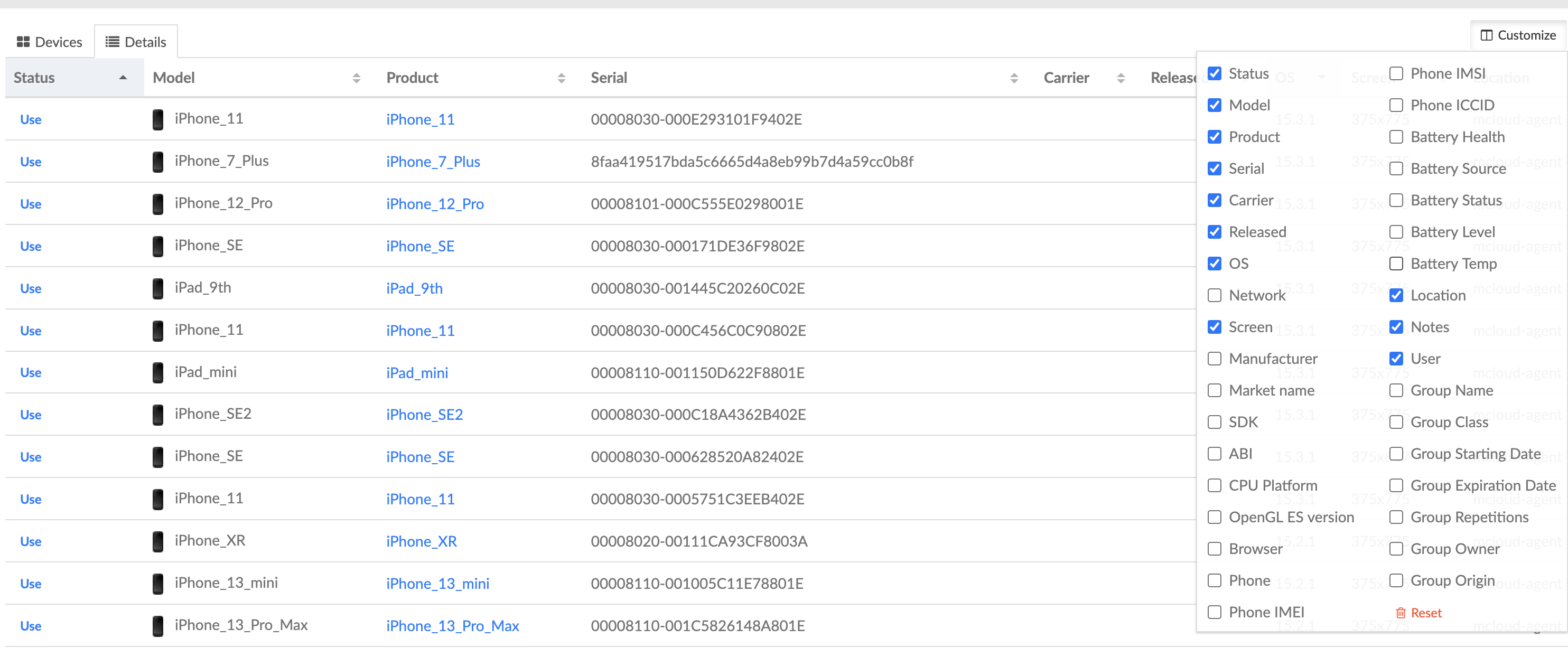
Task: Open the iPhone_SE2 product link
Action: [424, 414]
